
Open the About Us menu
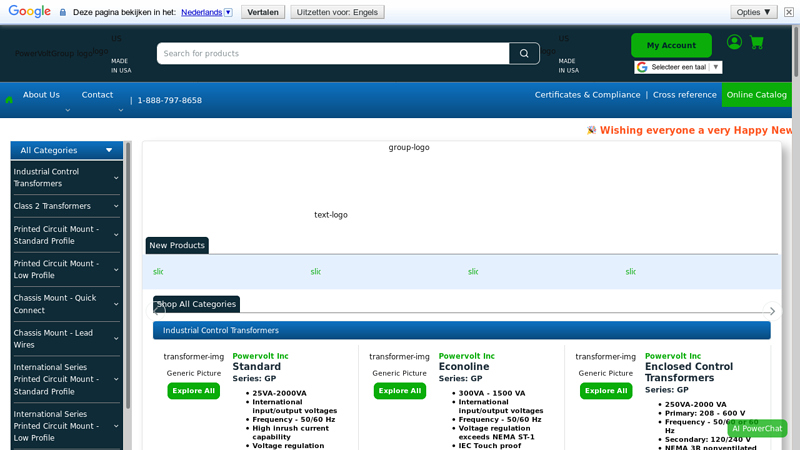tap(41, 95)
